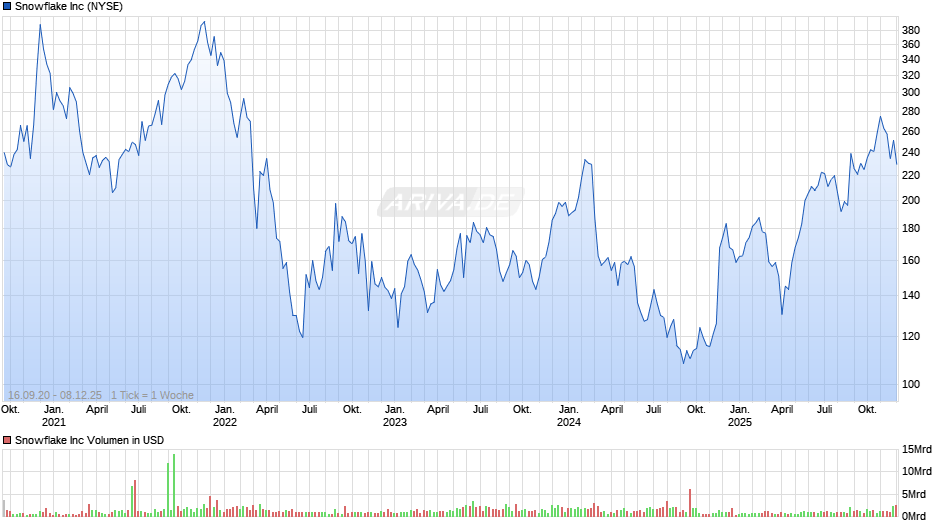The image size is (940, 526).
Task: Click the 0Mrd volume axis label
Action: (914, 516)
